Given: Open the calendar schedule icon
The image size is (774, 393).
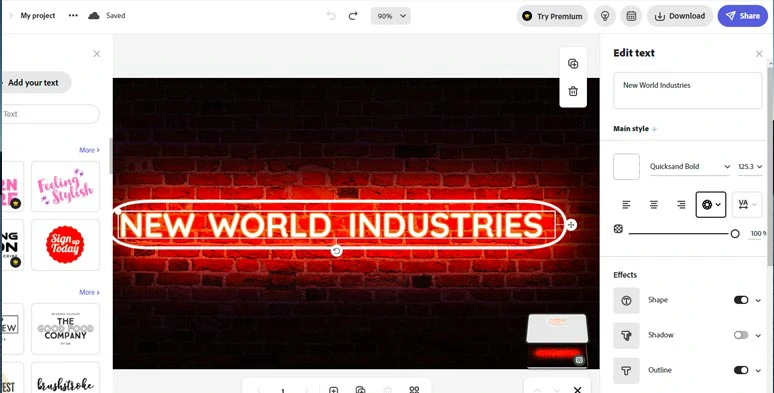Looking at the screenshot, I should point(631,16).
